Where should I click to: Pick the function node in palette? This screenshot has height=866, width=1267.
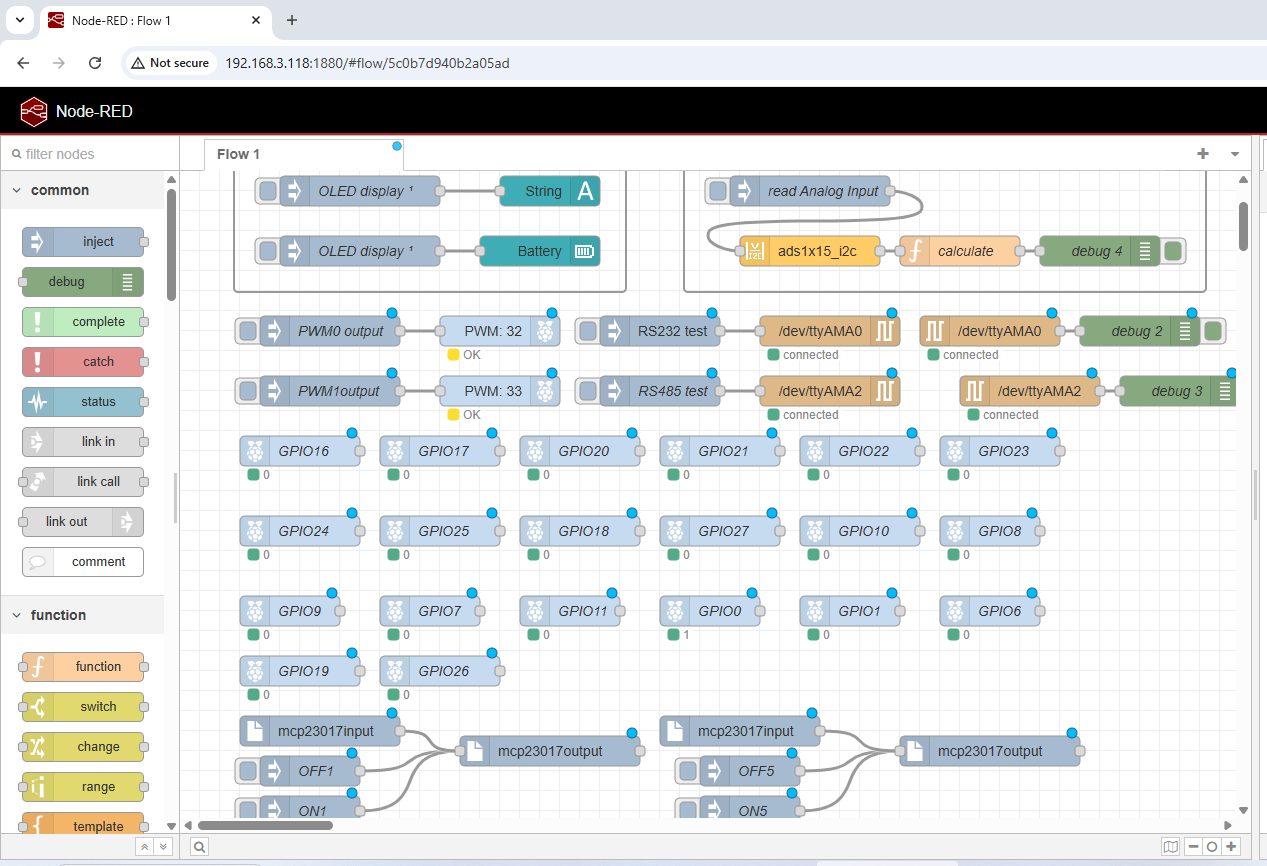[x=83, y=666]
